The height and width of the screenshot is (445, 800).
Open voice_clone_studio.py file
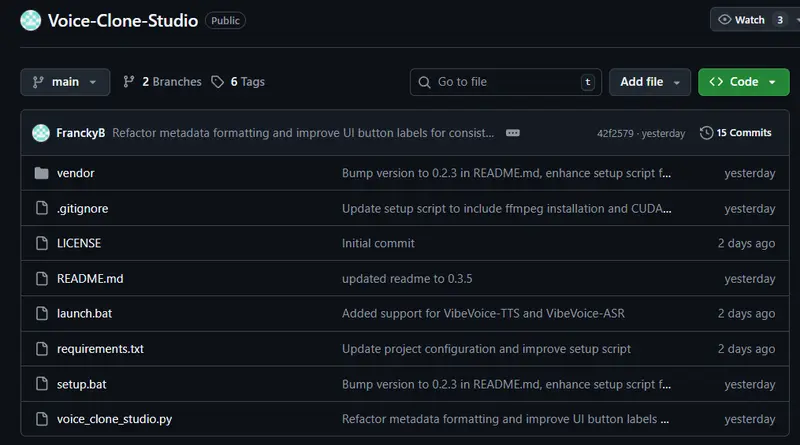click(x=114, y=419)
